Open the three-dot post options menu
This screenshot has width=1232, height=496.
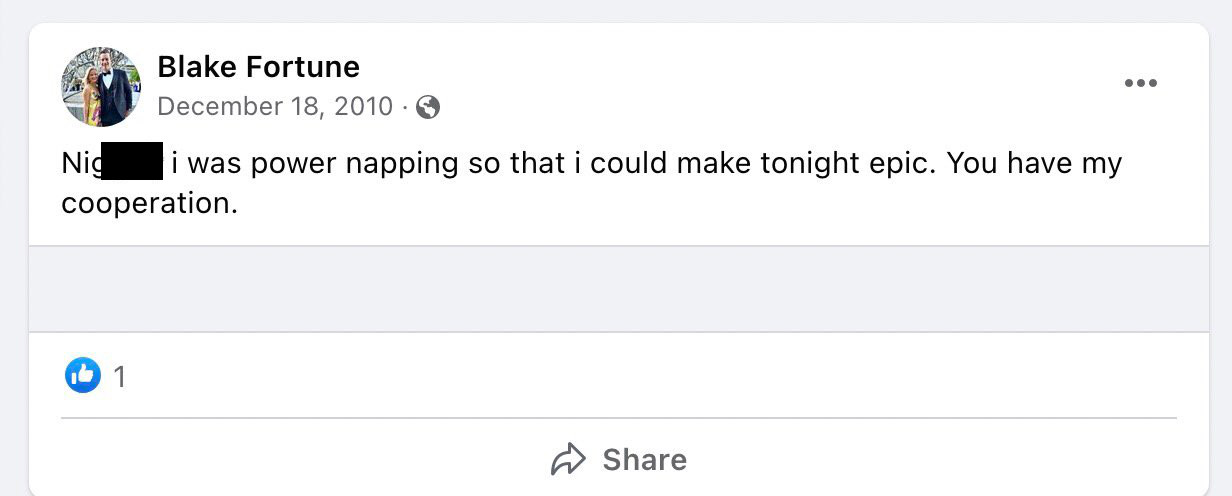click(1140, 83)
